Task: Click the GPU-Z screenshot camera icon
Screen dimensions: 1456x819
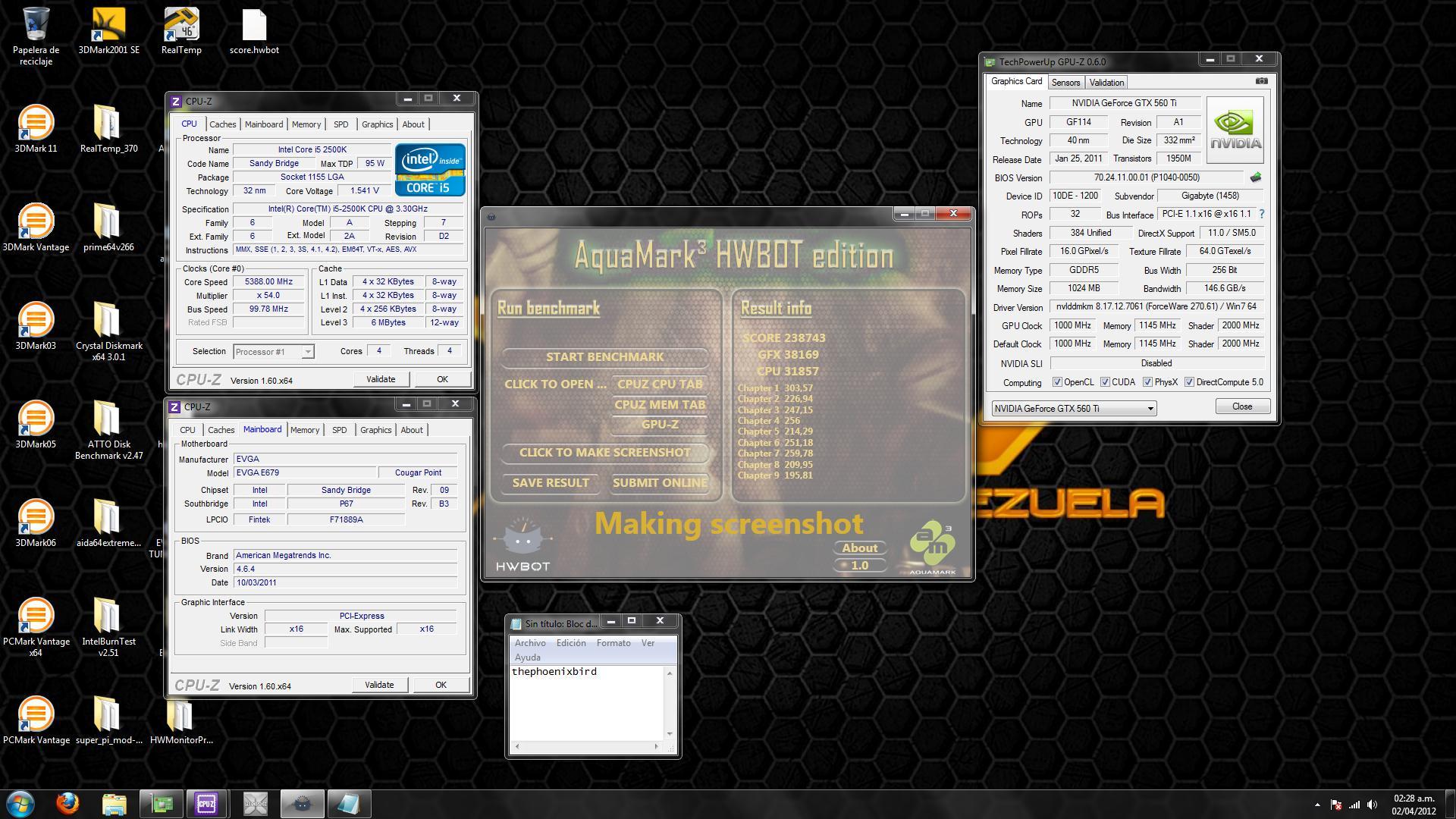Action: click(1261, 81)
